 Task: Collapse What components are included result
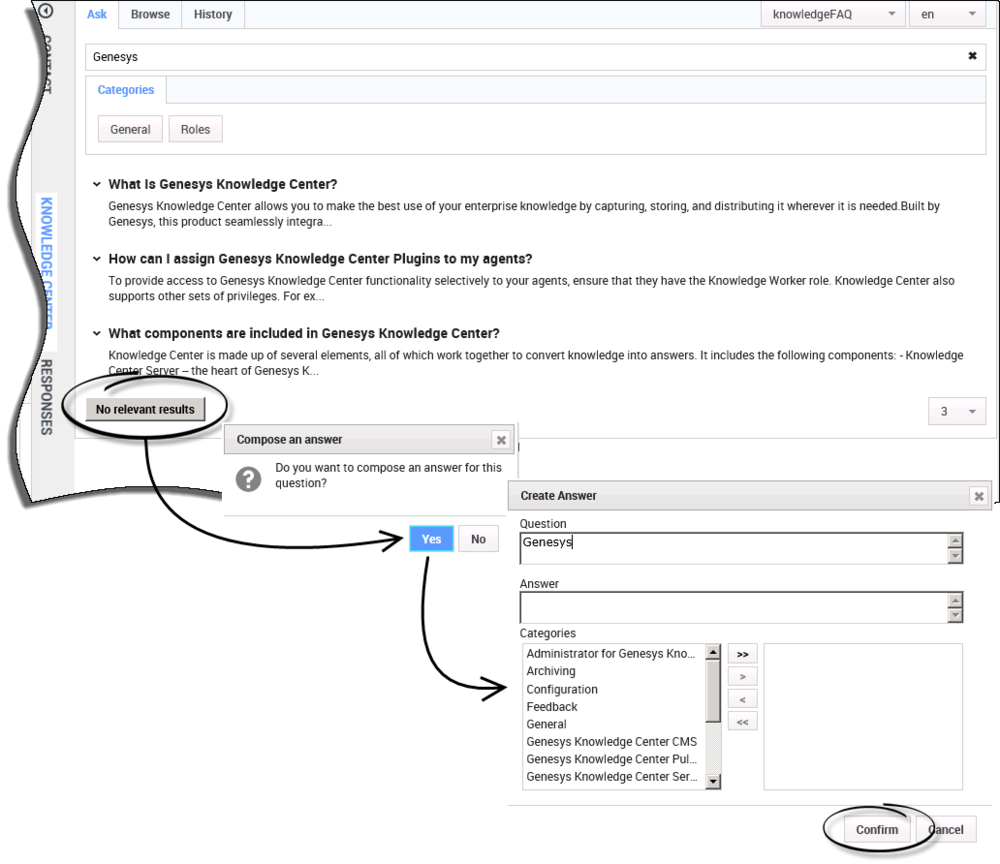pos(97,333)
